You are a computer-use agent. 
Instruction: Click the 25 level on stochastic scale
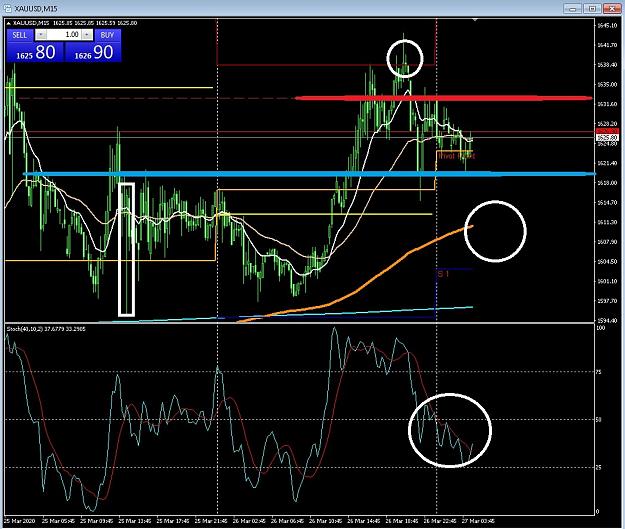tap(599, 467)
